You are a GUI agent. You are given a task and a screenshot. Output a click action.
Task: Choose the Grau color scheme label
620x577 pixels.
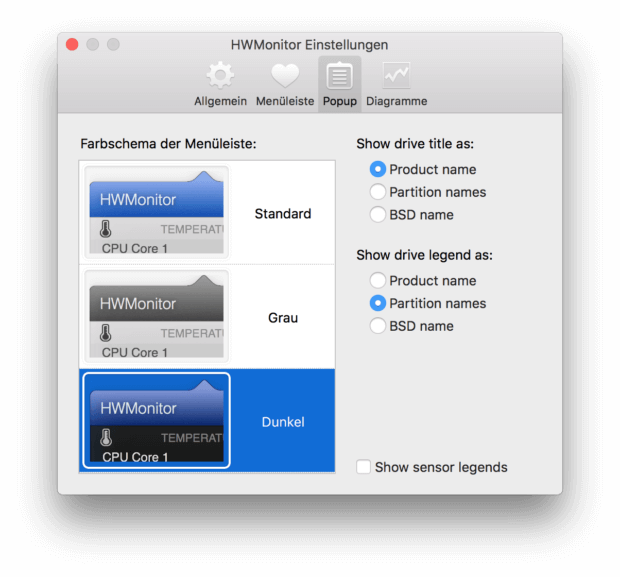(x=282, y=318)
